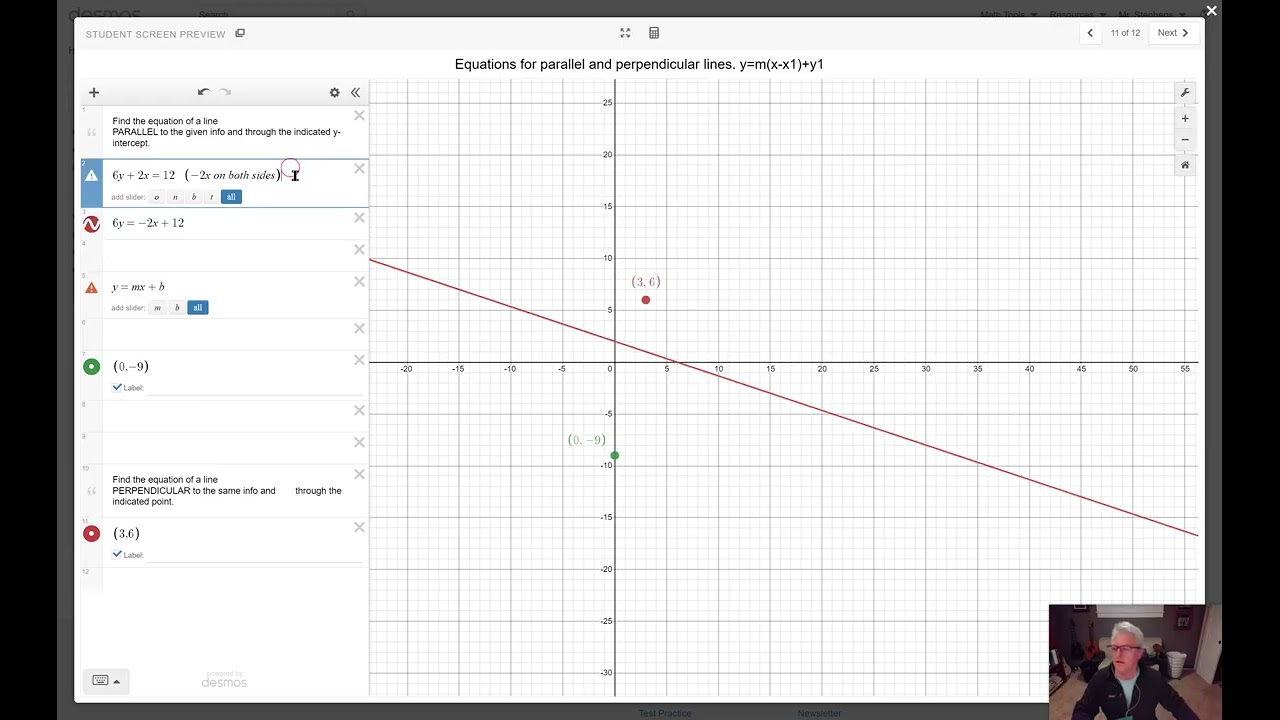Screen dimensions: 1280x720
Task: Open Graph Settings wrench
Action: tap(1185, 93)
